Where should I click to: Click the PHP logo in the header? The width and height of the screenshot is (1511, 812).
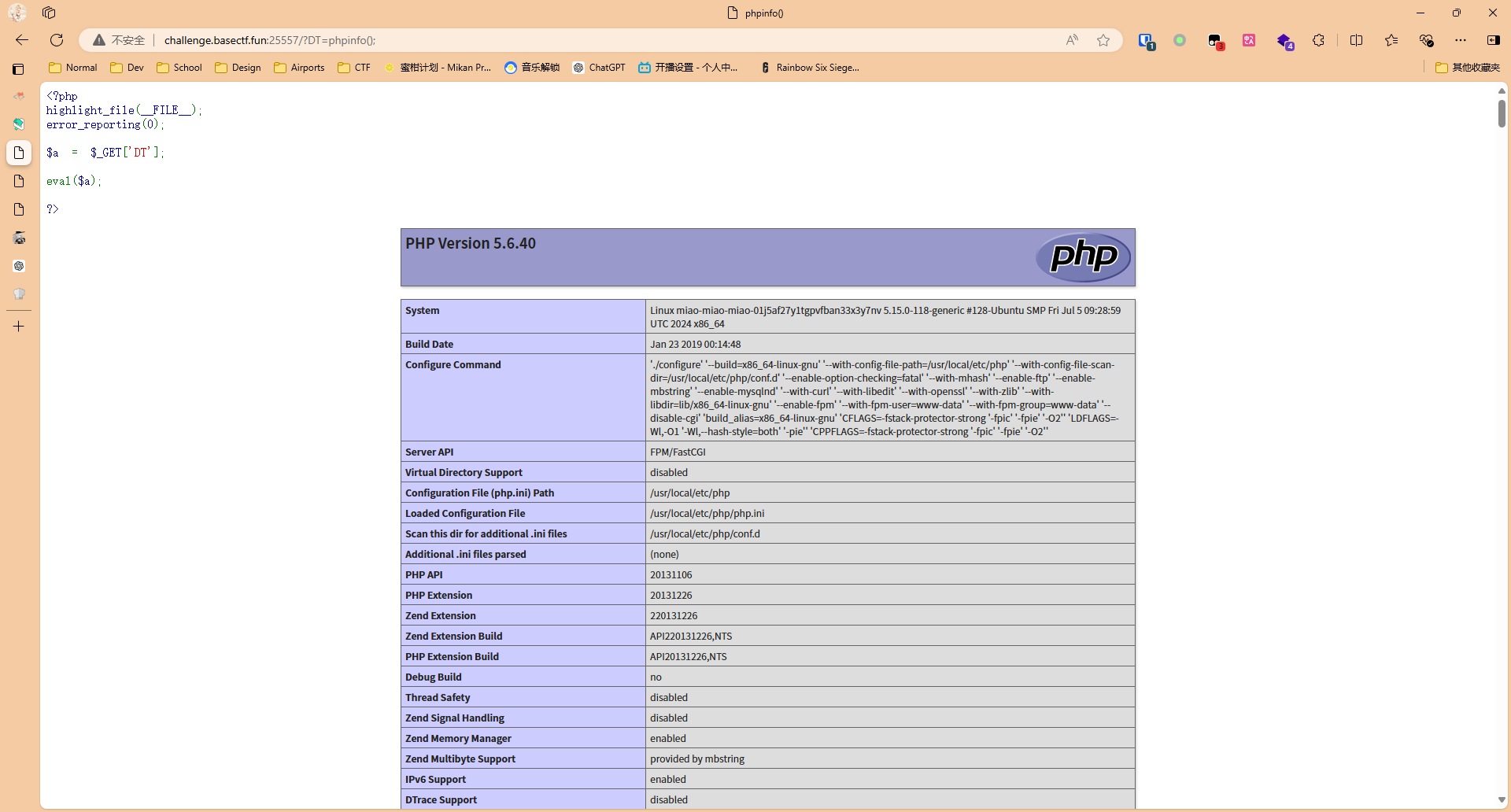click(1083, 257)
